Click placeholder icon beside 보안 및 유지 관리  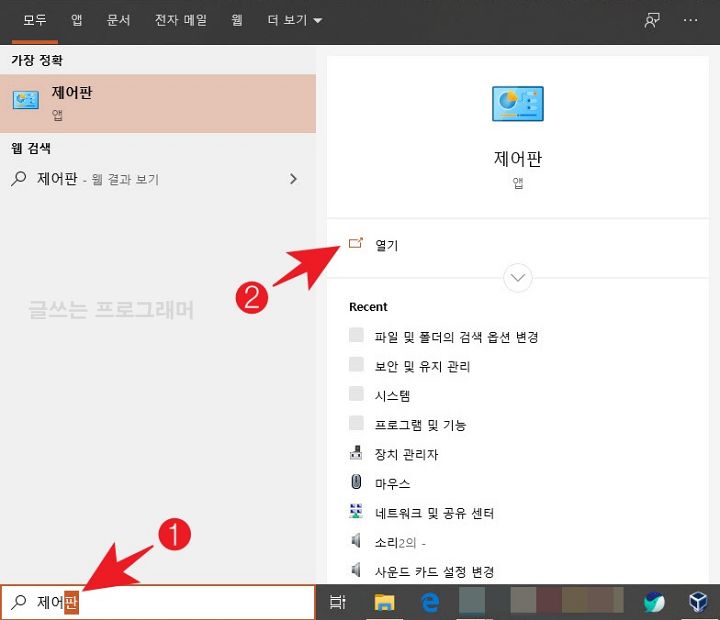point(356,365)
